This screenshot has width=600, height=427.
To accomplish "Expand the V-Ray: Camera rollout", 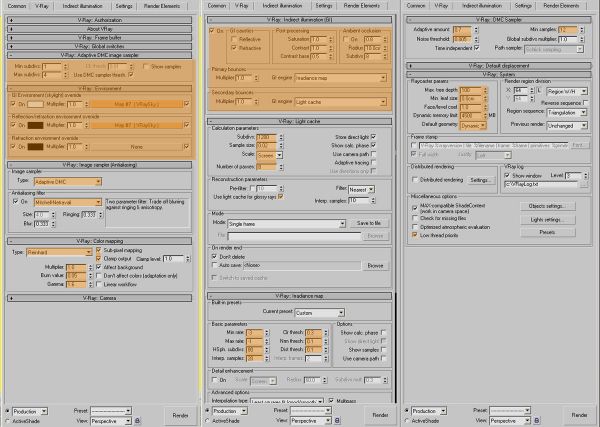I will coord(99,298).
